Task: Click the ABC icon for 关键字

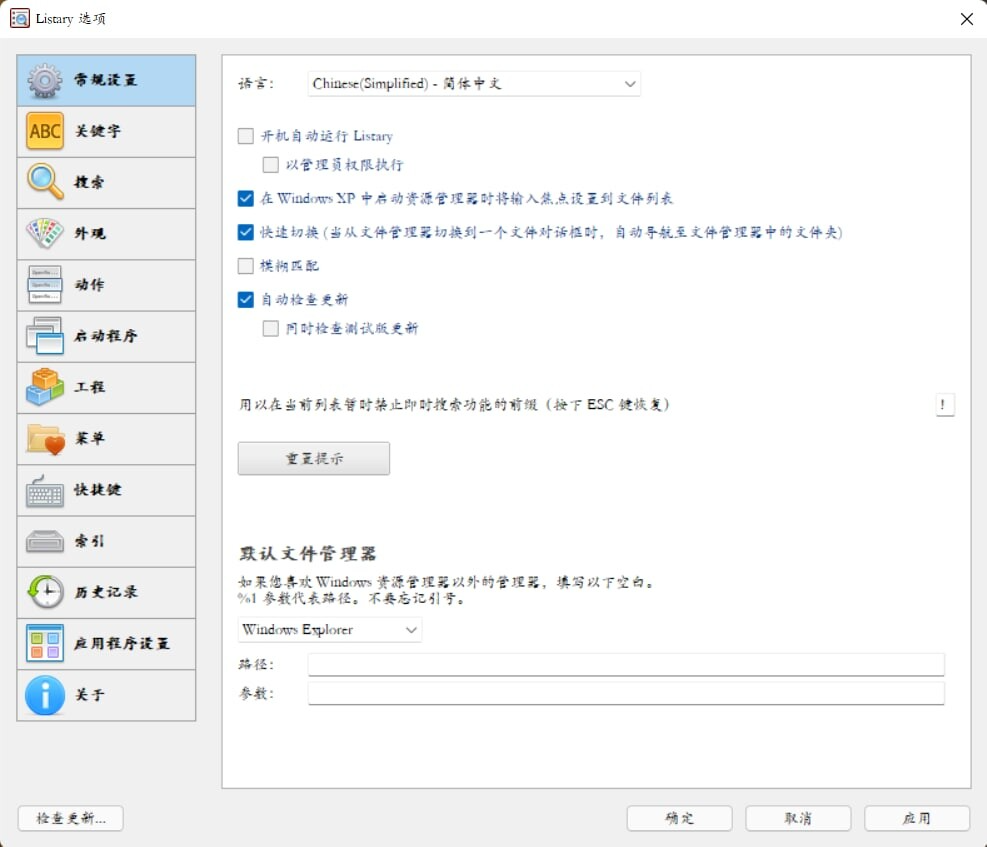Action: [x=45, y=131]
